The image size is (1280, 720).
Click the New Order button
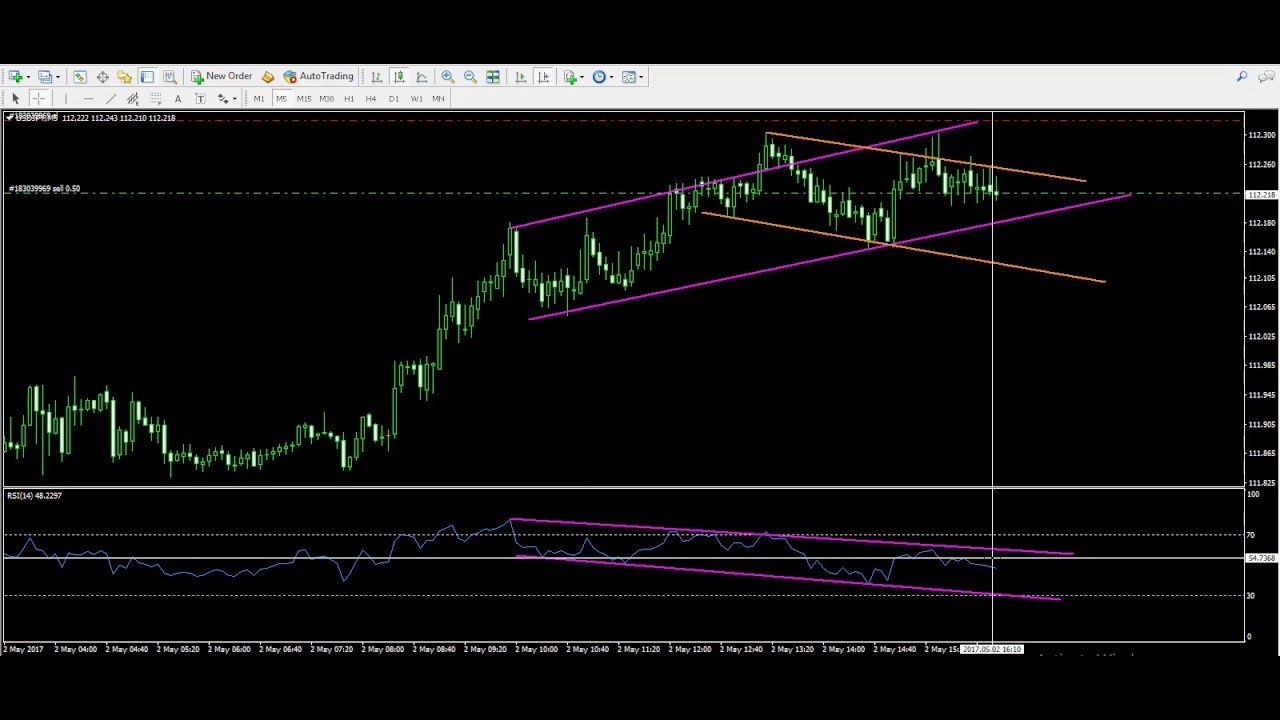pyautogui.click(x=222, y=77)
